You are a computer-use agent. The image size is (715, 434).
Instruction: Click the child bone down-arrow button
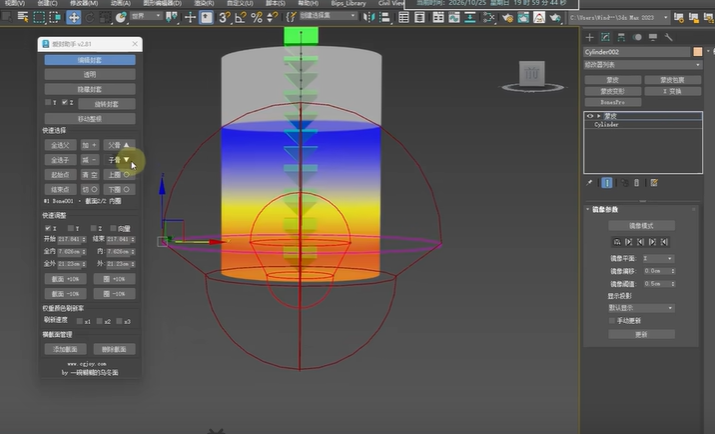[119, 160]
